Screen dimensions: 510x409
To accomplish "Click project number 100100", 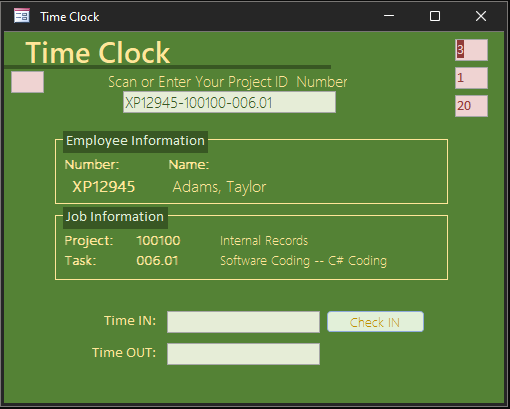I will 158,241.
